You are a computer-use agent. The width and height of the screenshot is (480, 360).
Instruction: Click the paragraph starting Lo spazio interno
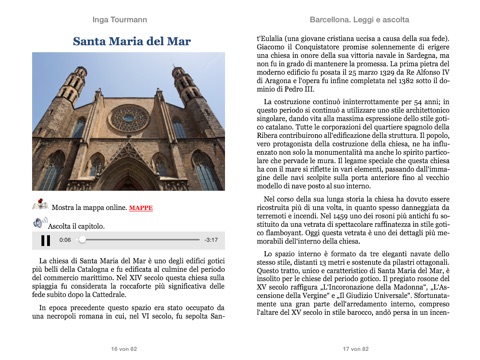(x=353, y=283)
